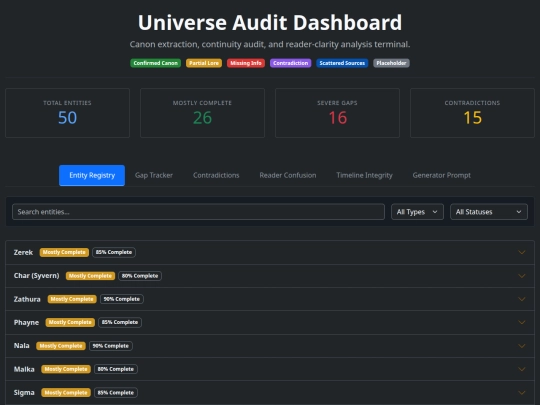The width and height of the screenshot is (540, 405).
Task: Click the Universe Audit Dashboard heading
Action: (270, 23)
